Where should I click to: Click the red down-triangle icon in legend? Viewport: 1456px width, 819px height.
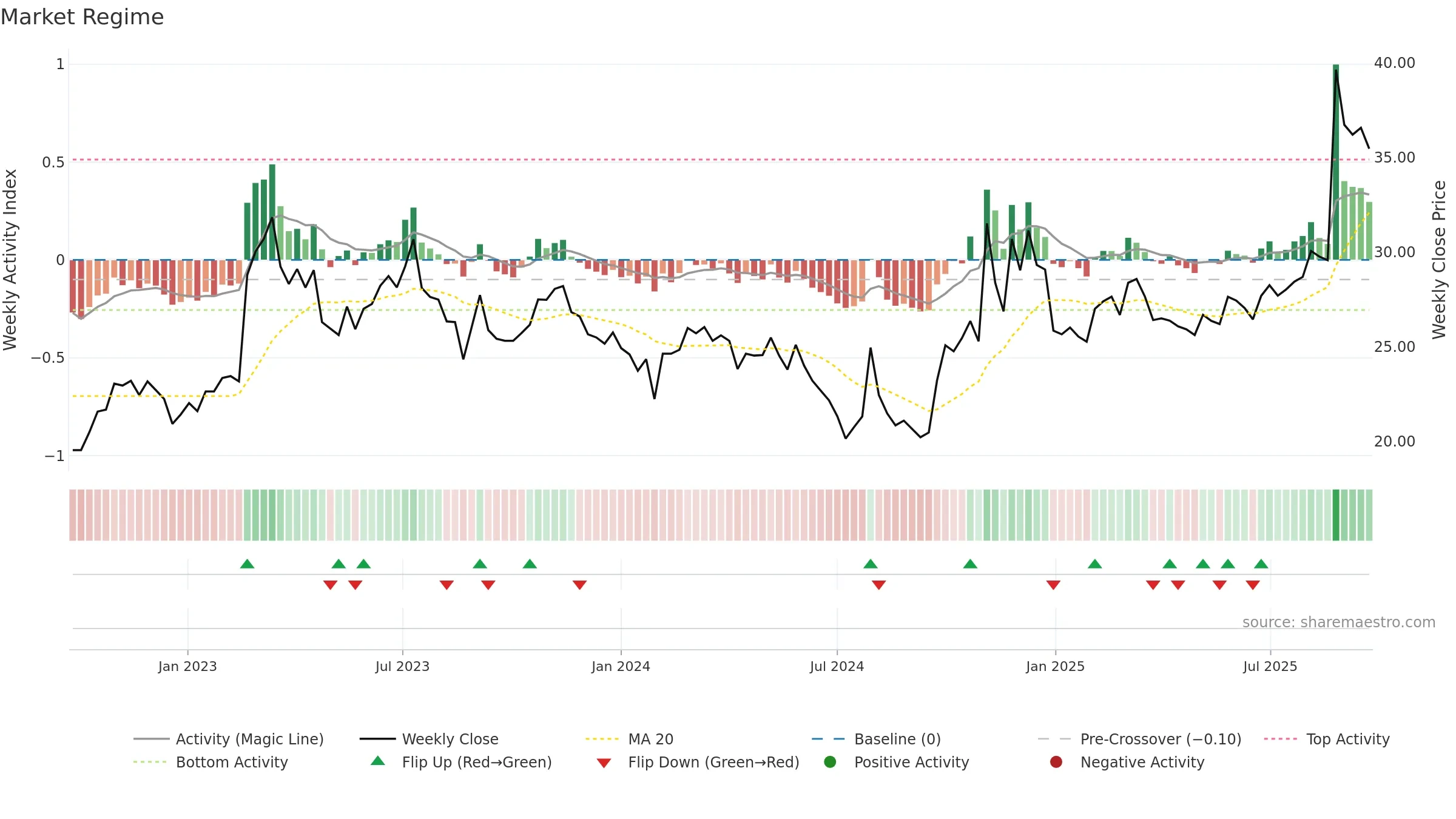click(x=604, y=763)
